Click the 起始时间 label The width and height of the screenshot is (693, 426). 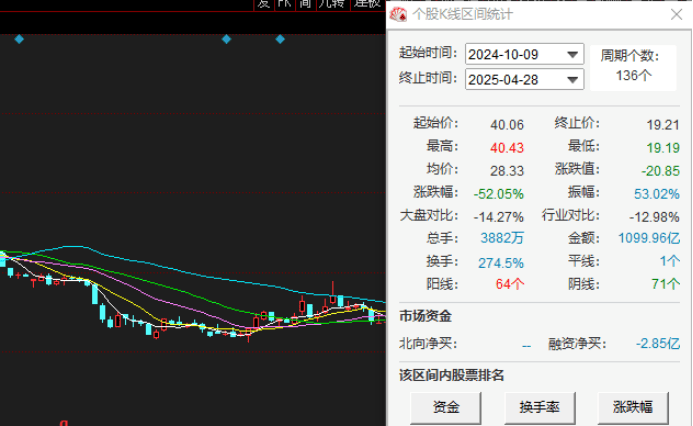(428, 53)
